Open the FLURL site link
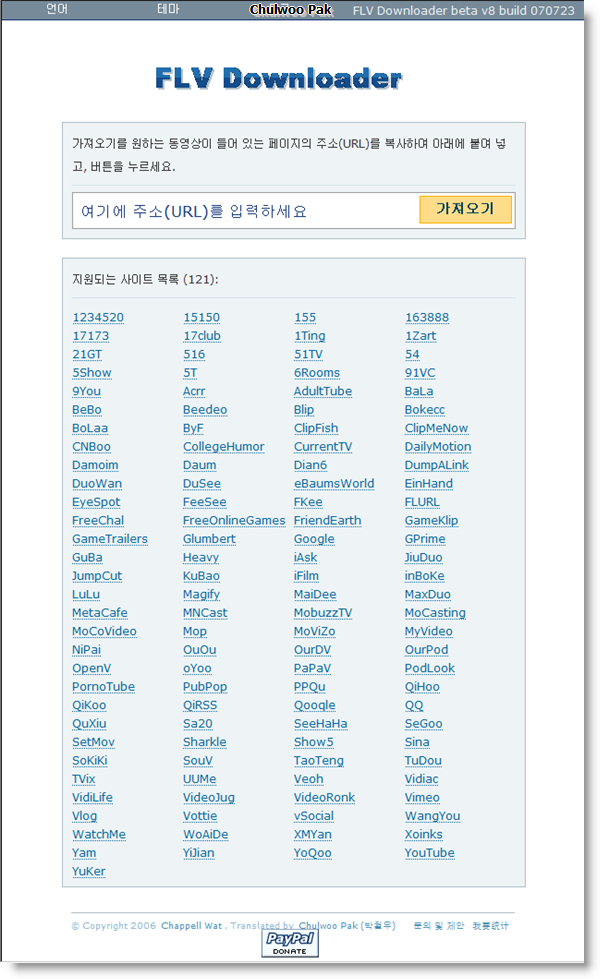600x979 pixels. pyautogui.click(x=422, y=502)
